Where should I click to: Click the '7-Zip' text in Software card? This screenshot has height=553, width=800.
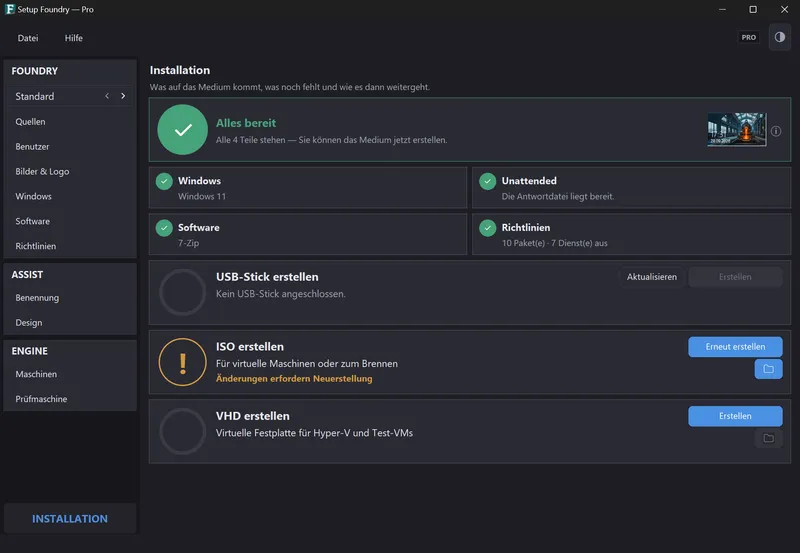point(188,243)
